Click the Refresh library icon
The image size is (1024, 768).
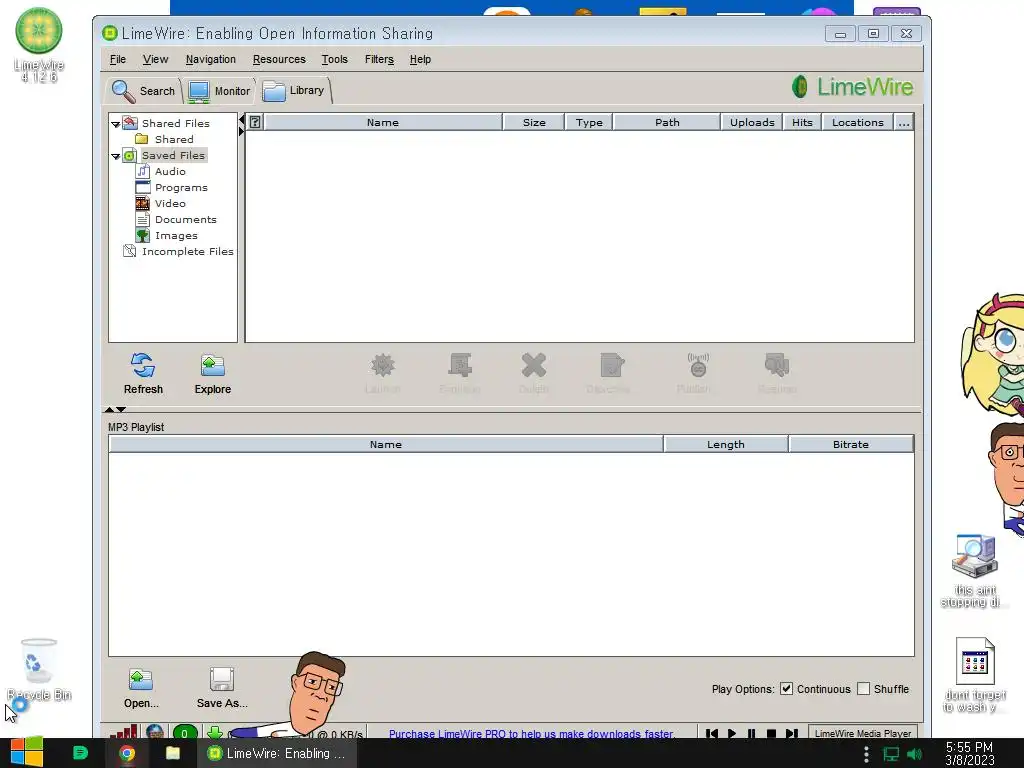pyautogui.click(x=143, y=365)
